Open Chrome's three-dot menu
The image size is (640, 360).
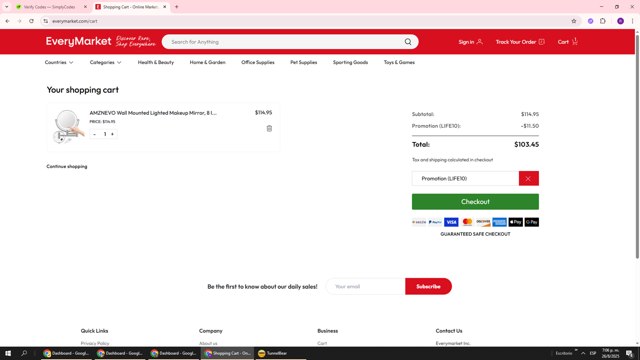[x=632, y=21]
